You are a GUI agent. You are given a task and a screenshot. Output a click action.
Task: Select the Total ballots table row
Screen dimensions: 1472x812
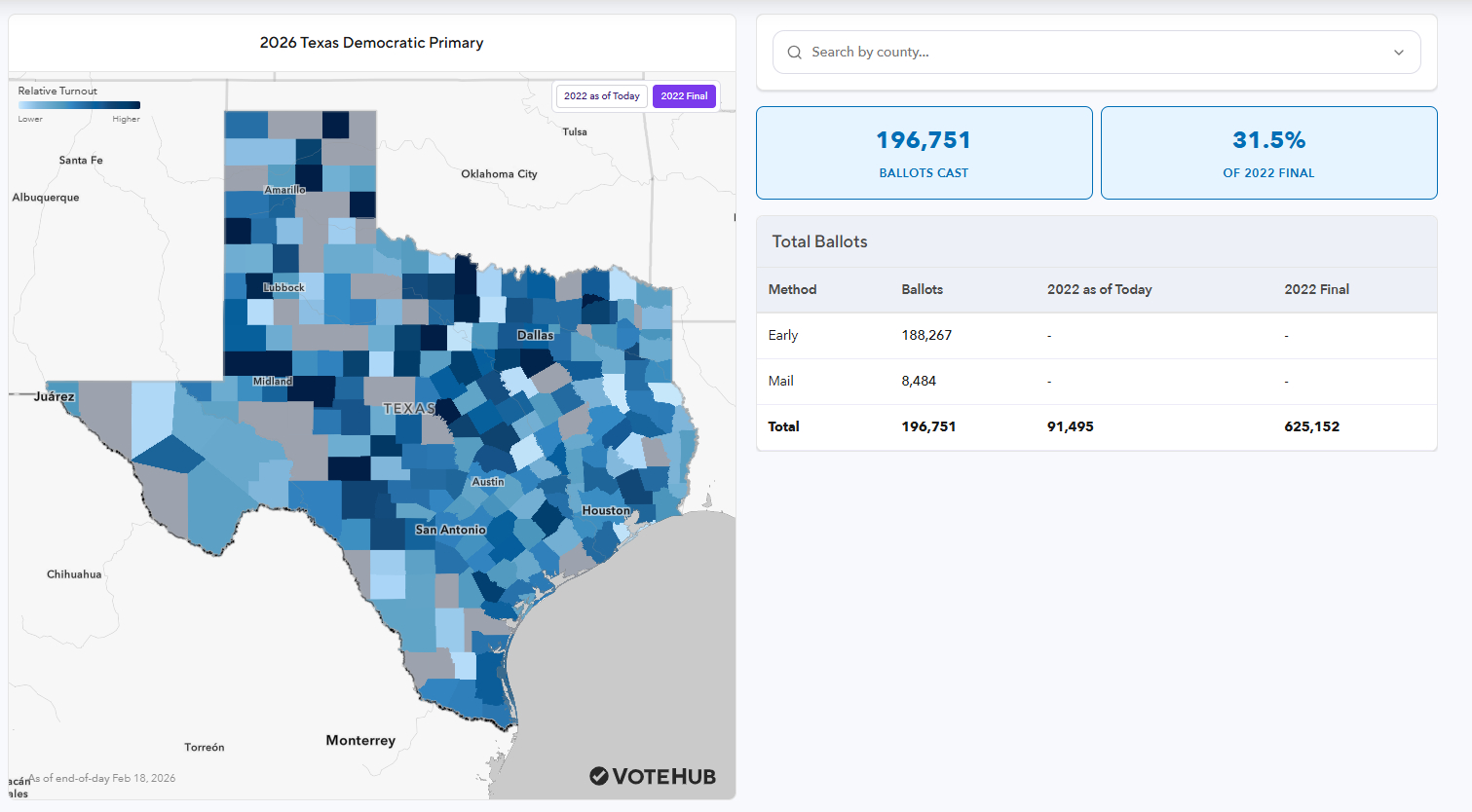click(x=1096, y=426)
